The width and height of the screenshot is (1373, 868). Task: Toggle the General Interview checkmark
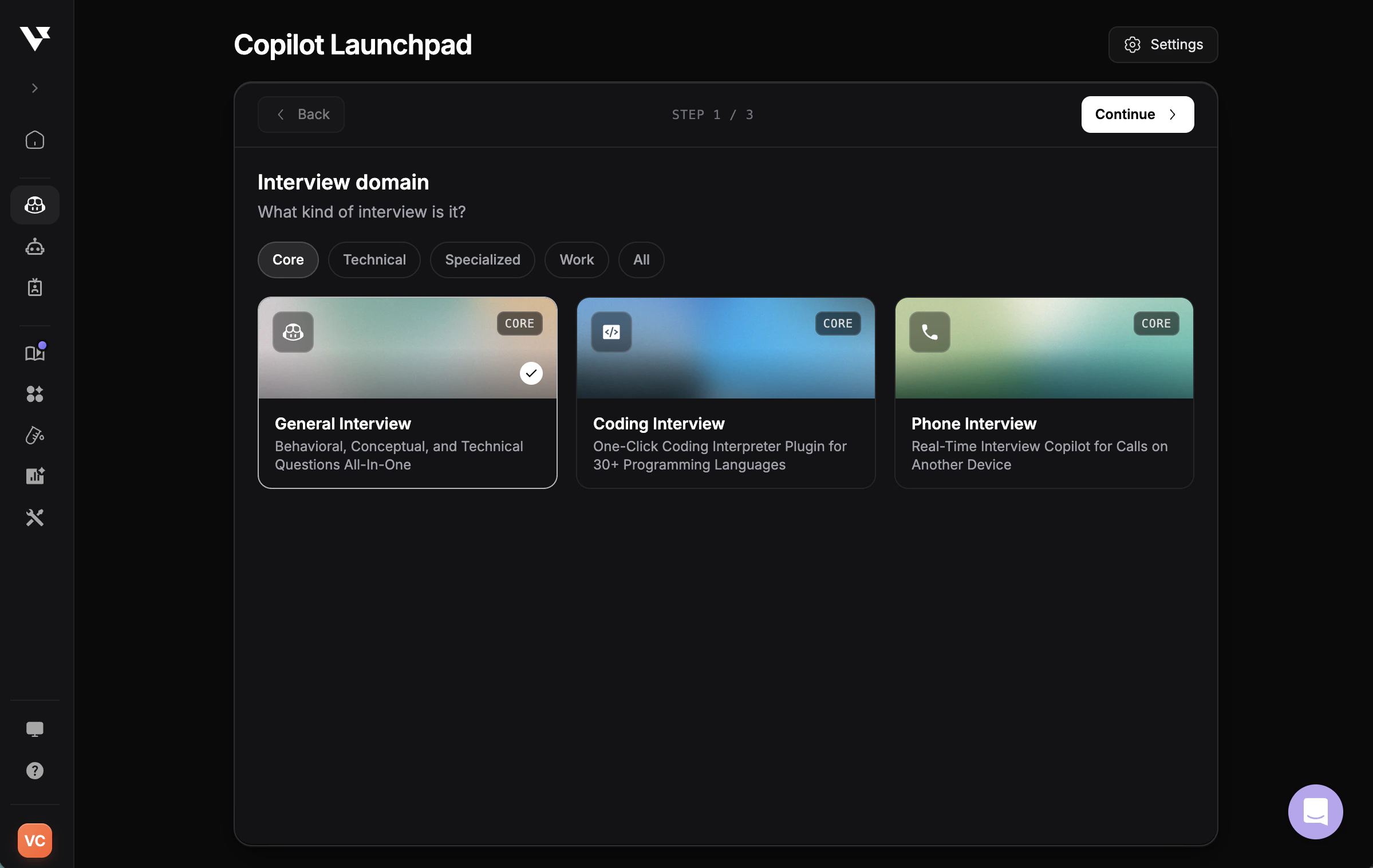pos(531,373)
